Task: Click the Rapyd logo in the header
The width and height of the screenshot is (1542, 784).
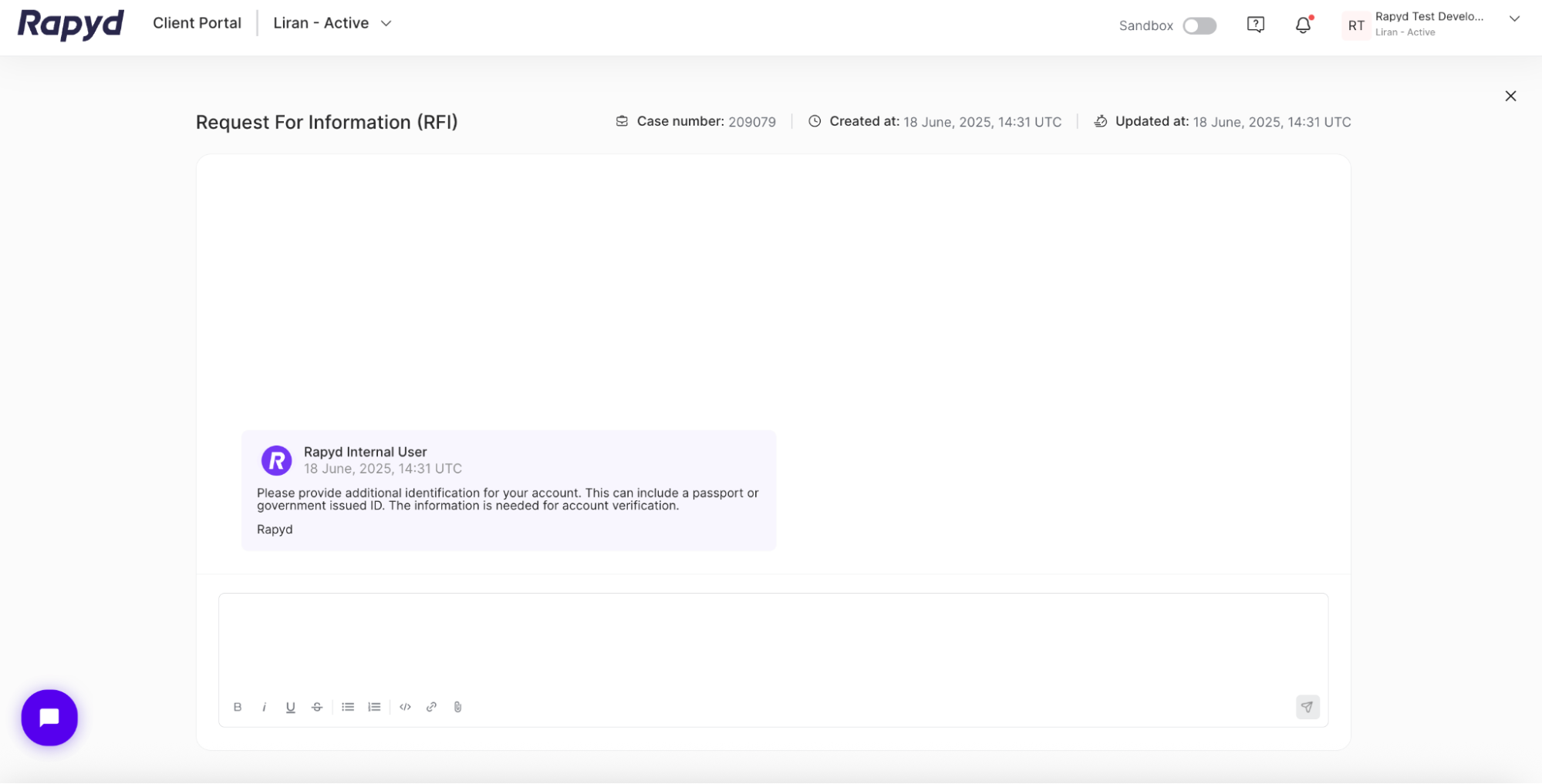Action: 69,24
